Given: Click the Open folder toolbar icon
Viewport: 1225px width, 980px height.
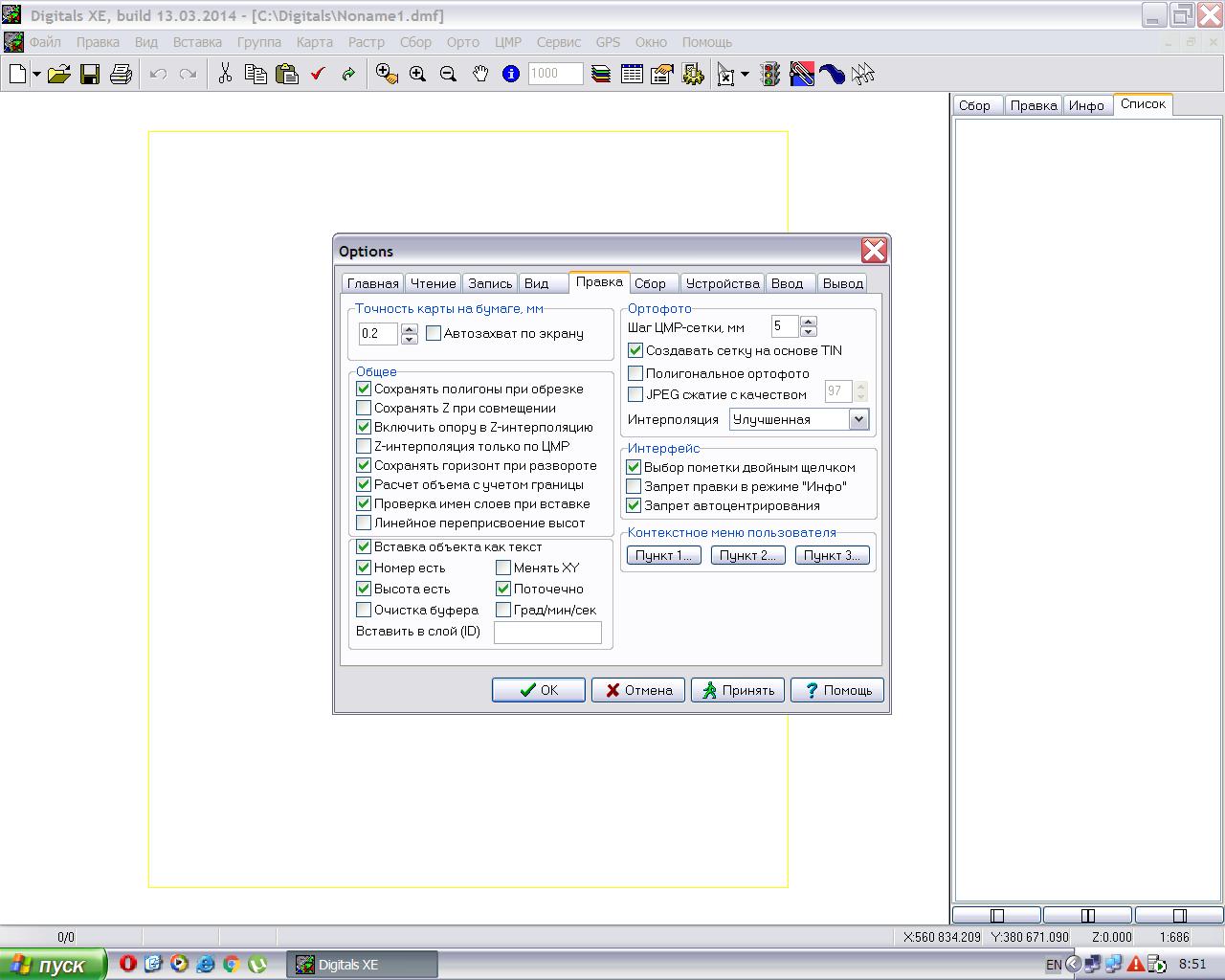Looking at the screenshot, I should click(59, 74).
